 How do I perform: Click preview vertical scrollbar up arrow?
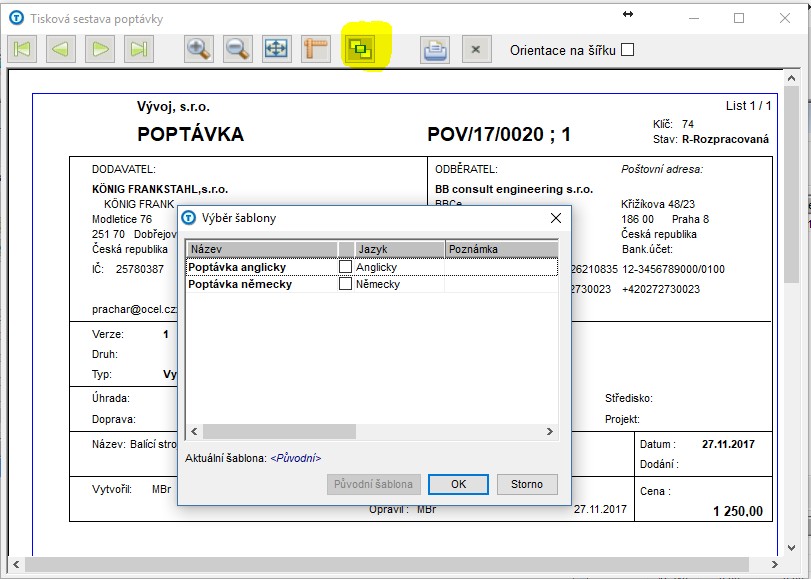[x=791, y=78]
